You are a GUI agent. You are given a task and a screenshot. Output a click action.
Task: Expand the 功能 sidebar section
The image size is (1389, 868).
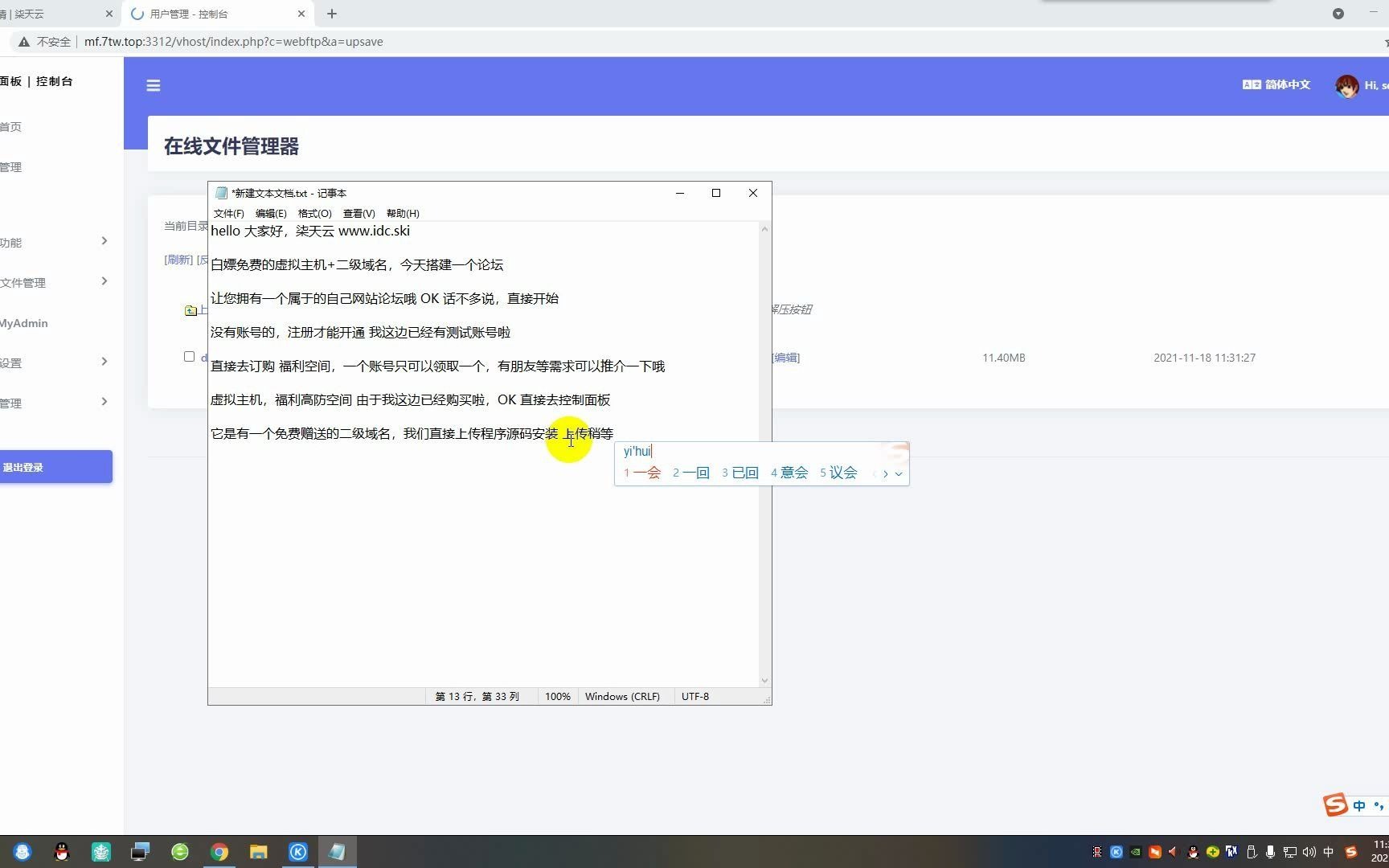[x=56, y=241]
